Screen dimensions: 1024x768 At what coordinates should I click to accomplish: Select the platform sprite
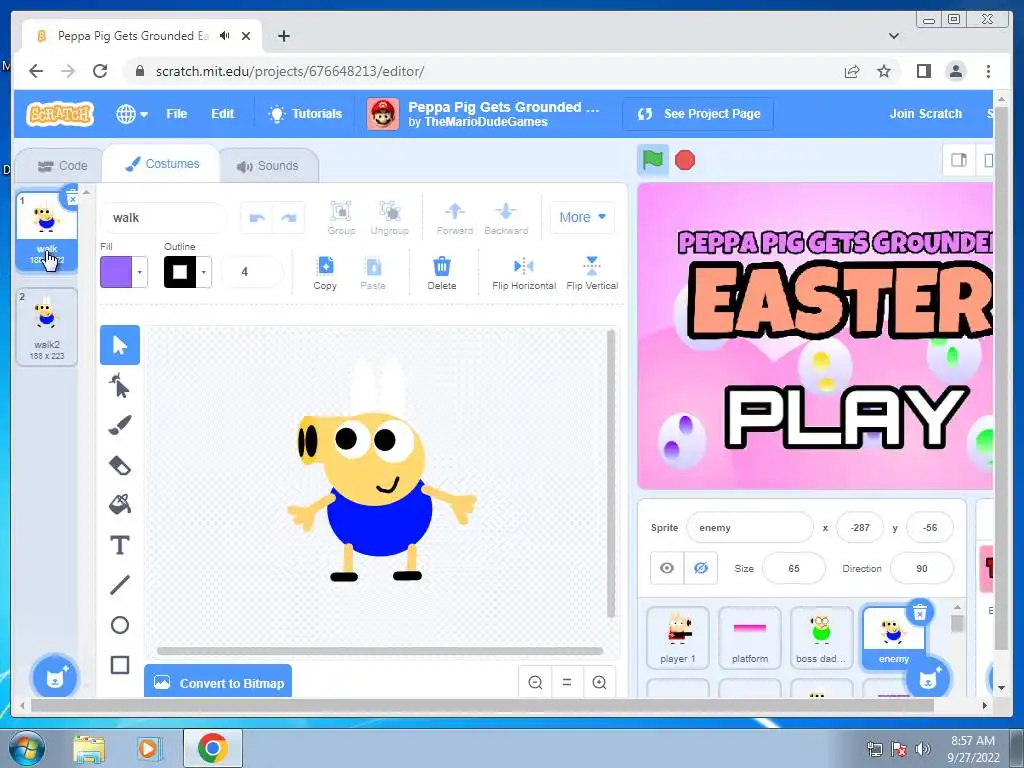click(x=750, y=637)
